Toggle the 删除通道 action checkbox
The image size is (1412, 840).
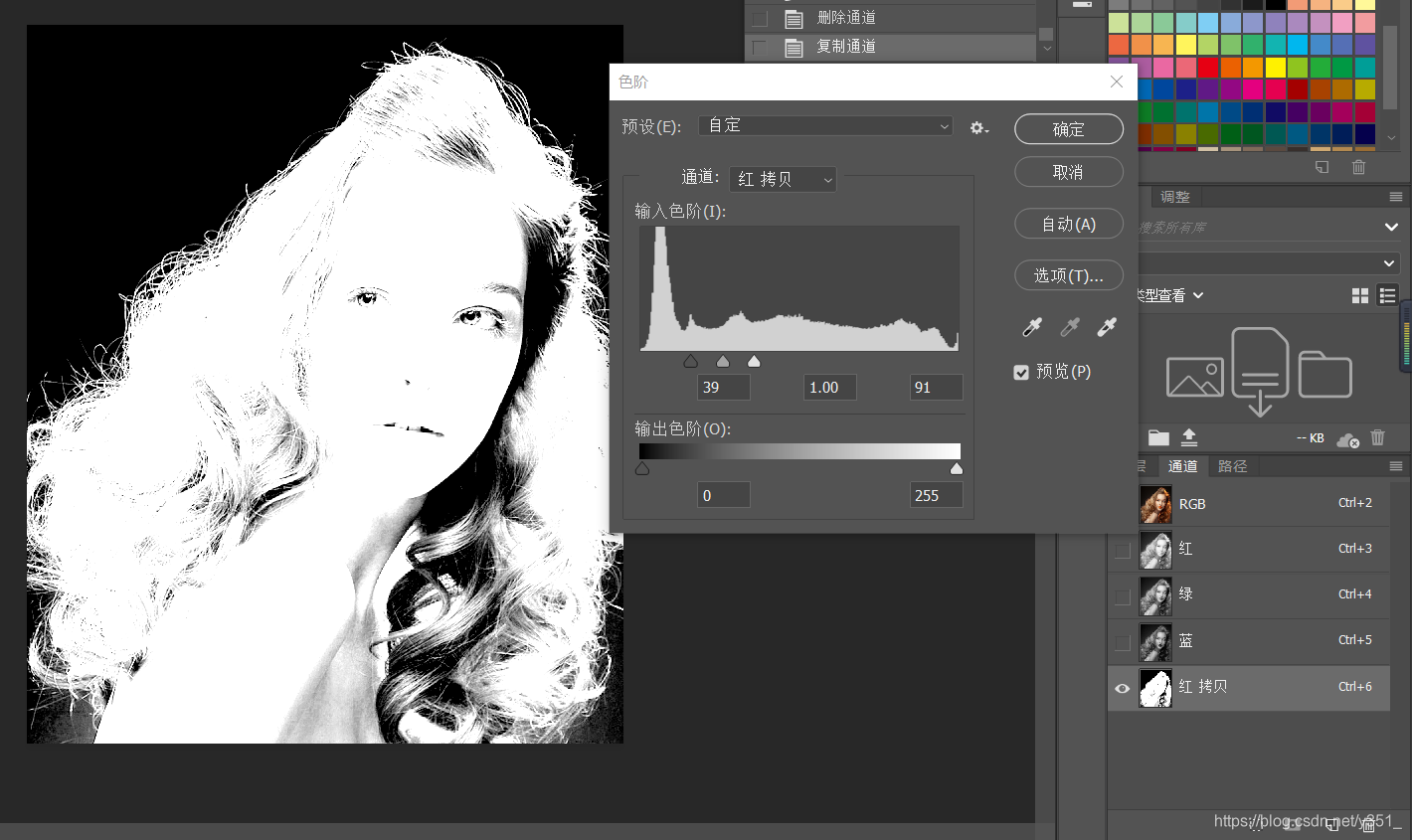[x=760, y=18]
